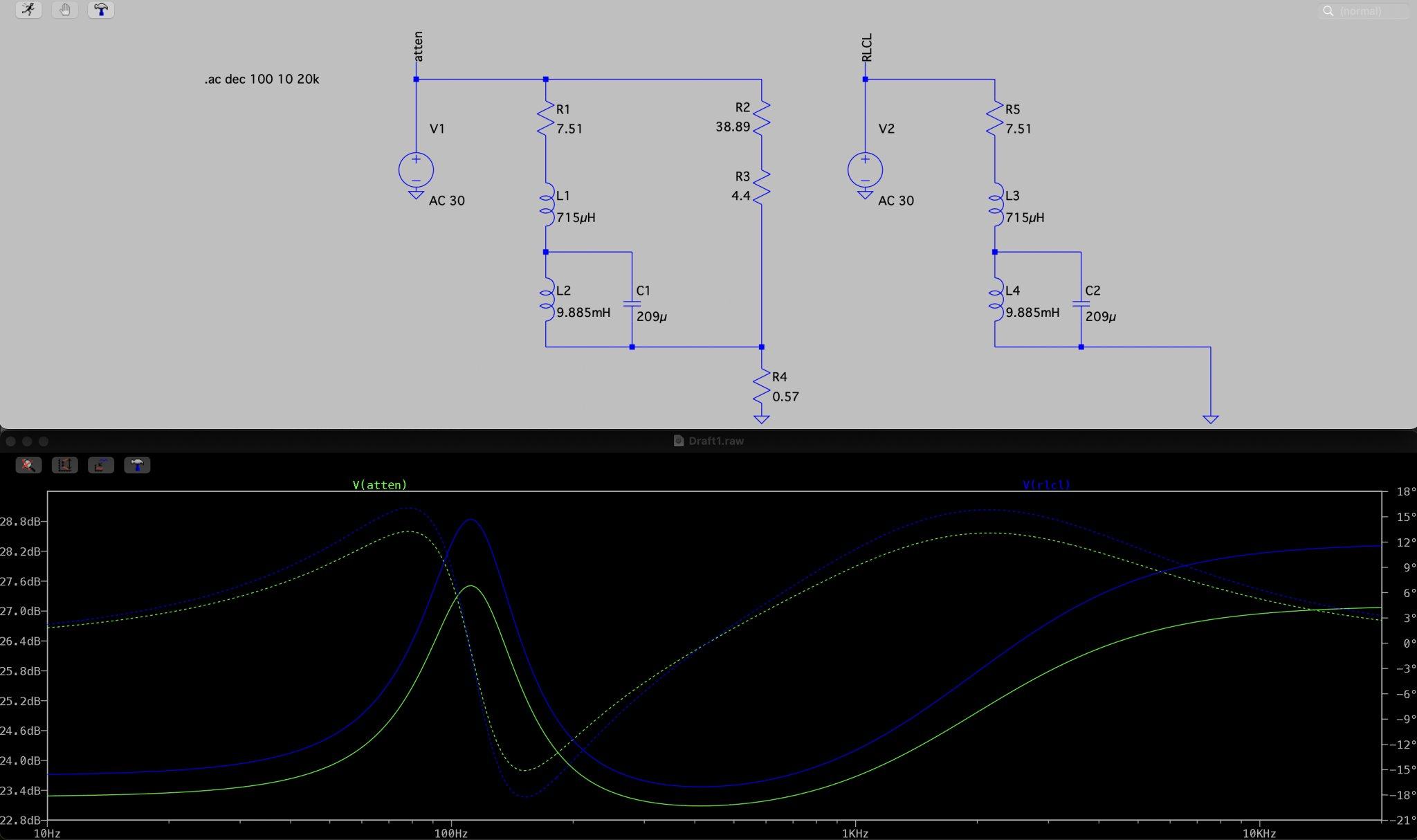Click the V(atten) trace label

(380, 485)
